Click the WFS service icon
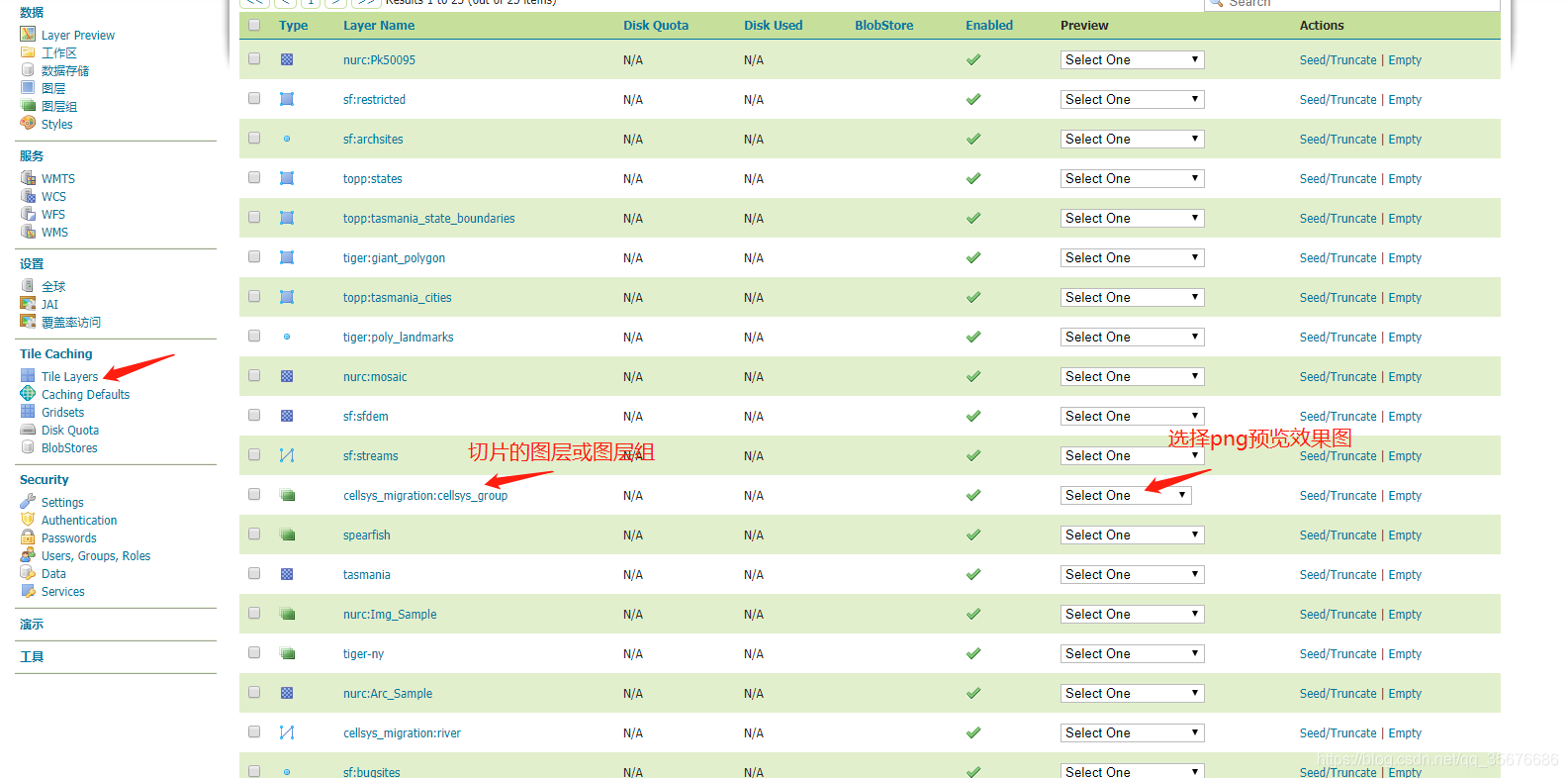 click(28, 214)
